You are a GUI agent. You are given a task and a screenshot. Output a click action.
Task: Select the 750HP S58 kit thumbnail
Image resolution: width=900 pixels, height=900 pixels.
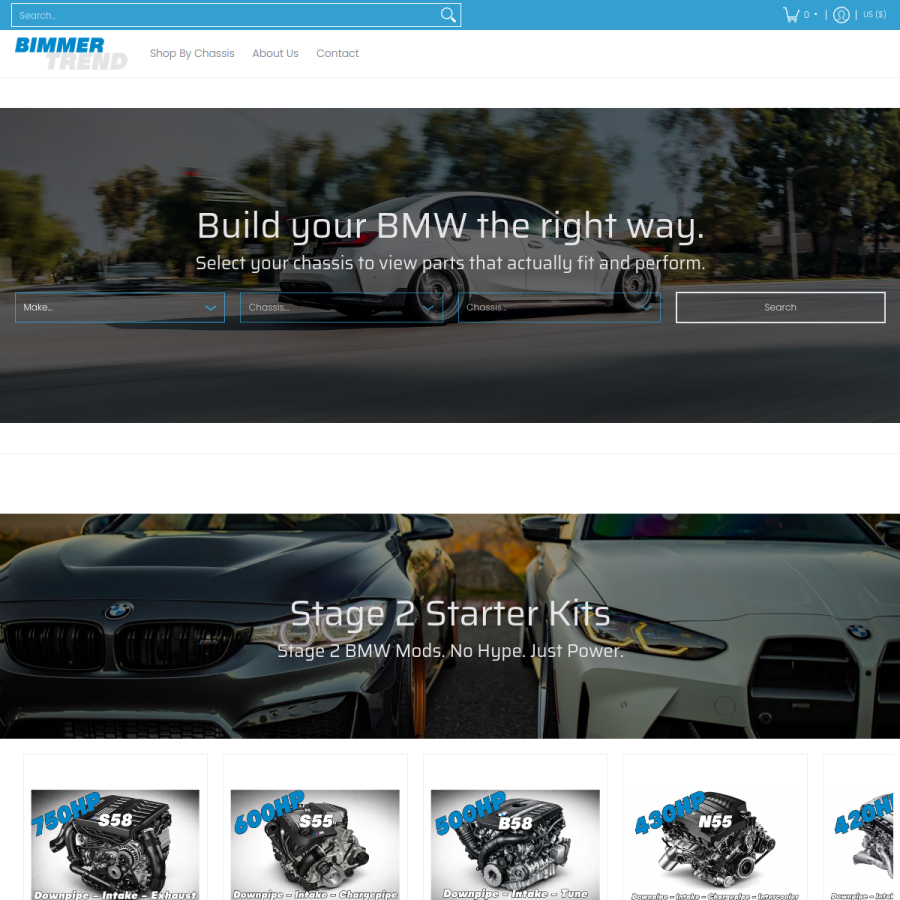click(x=115, y=844)
